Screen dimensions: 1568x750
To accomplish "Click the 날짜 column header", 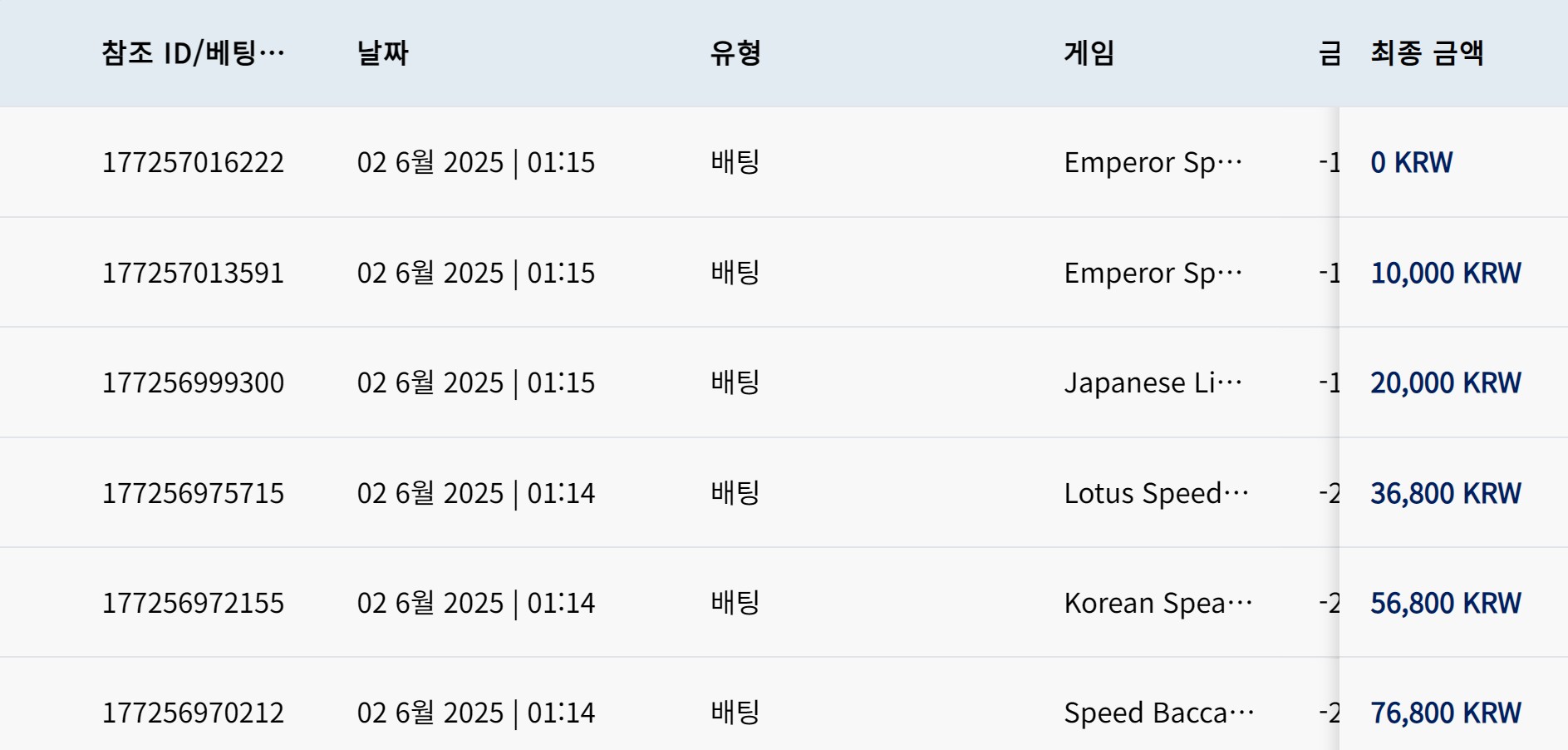I will [x=383, y=53].
